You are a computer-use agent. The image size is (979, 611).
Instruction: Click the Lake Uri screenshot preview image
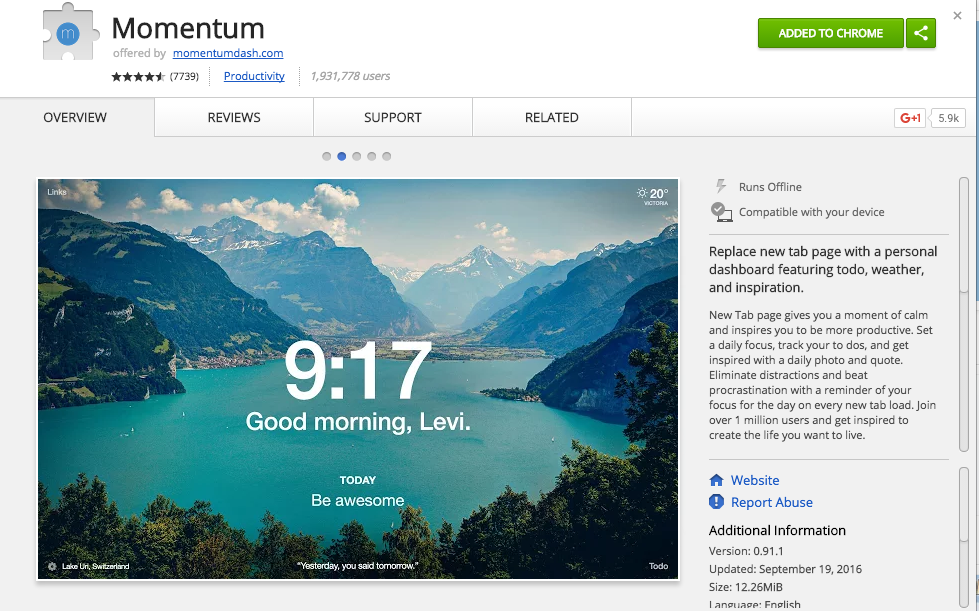(358, 379)
